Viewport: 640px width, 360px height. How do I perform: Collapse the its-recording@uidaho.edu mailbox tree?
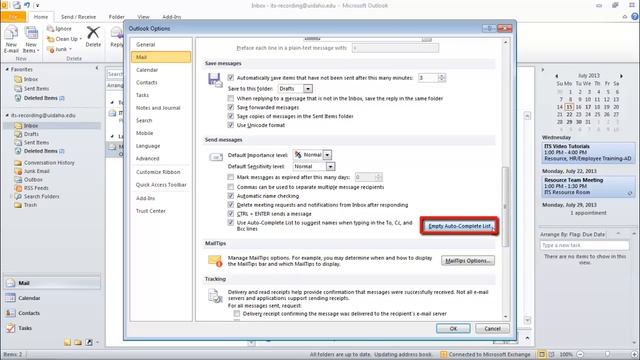point(7,116)
